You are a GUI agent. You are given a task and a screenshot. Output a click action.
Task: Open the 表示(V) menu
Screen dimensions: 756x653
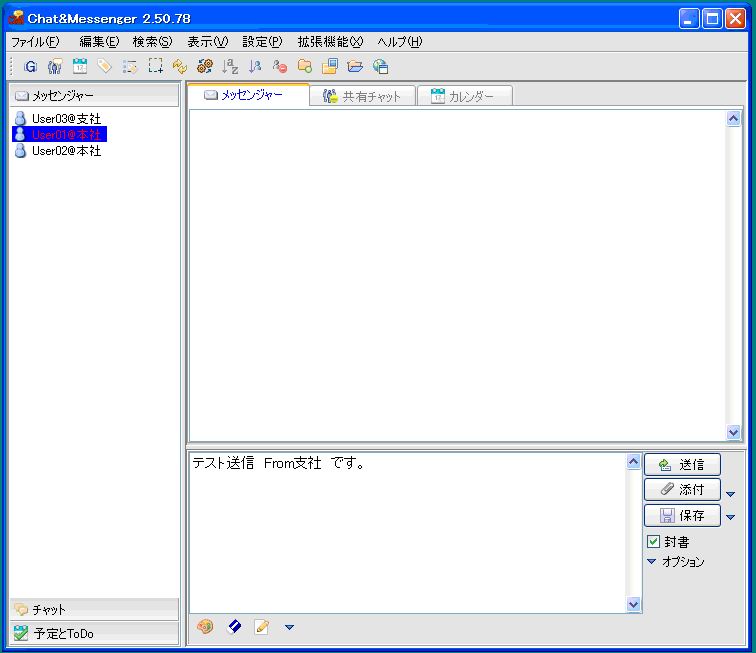tap(208, 42)
